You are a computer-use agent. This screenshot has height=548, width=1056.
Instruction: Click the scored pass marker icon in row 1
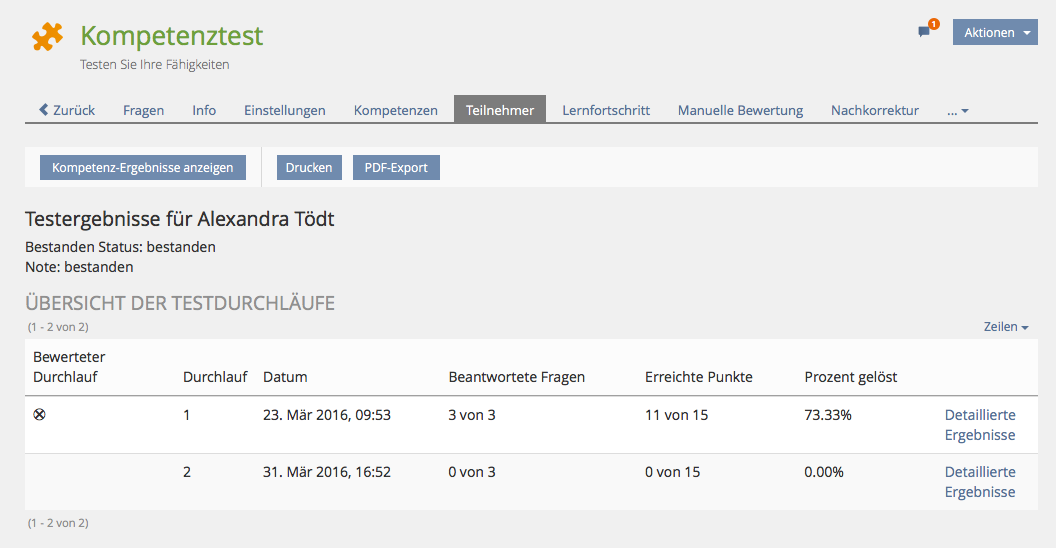39,414
